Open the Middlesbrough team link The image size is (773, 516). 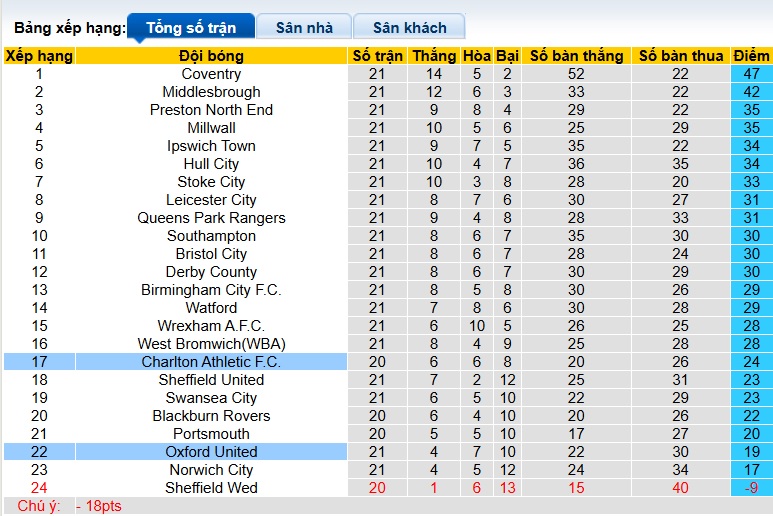(x=211, y=92)
